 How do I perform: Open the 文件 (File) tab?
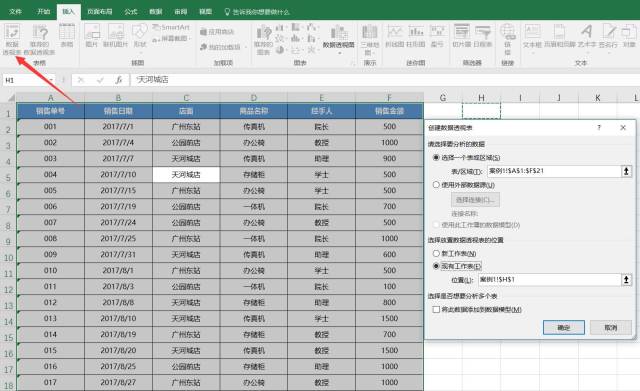(16, 11)
